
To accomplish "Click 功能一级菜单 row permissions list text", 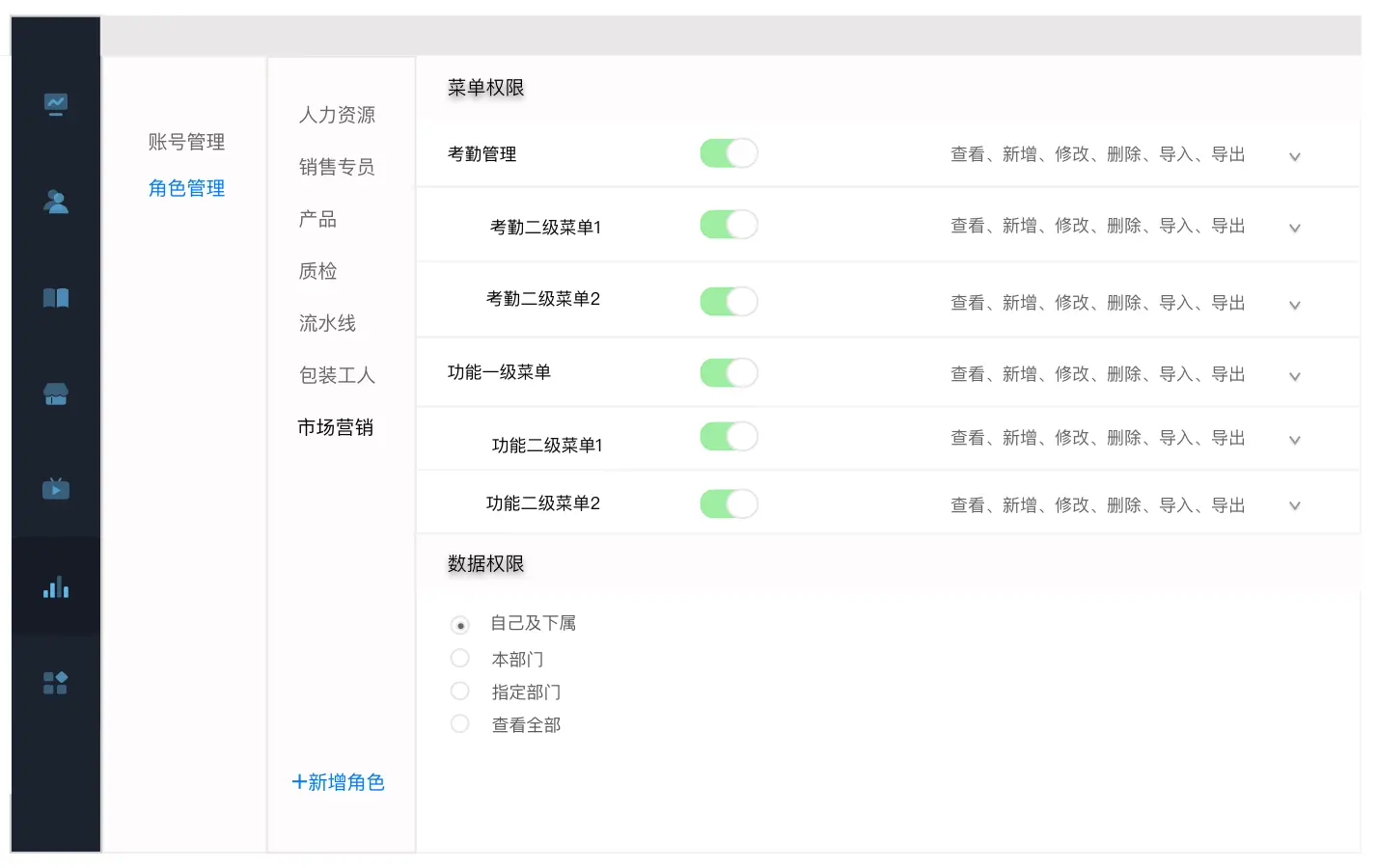I will pos(1098,374).
